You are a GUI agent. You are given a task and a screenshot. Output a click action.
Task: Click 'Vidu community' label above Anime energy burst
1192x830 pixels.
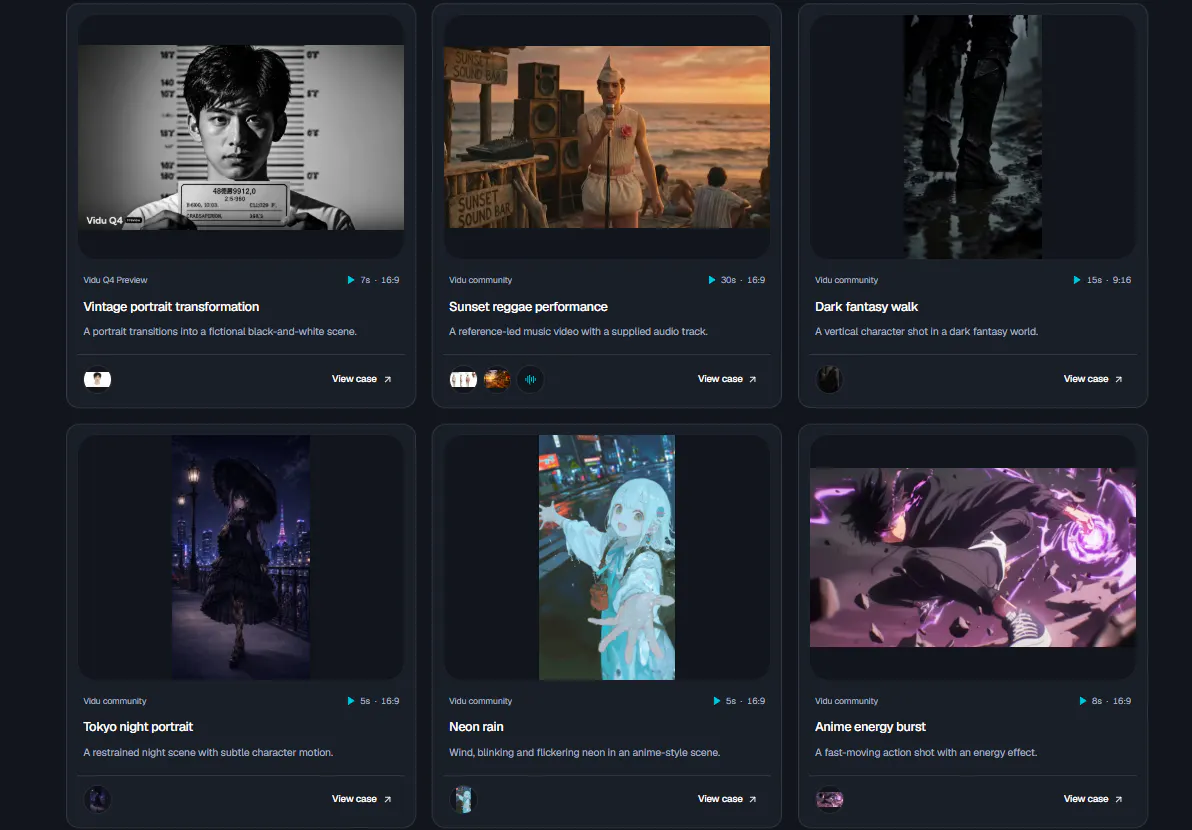click(846, 701)
